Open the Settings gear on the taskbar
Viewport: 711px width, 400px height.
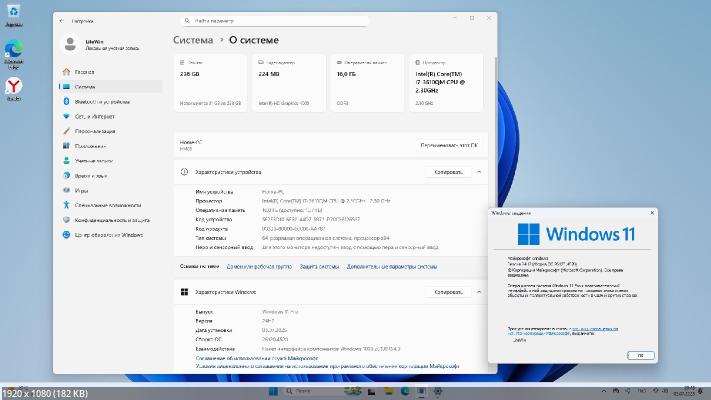click(x=438, y=391)
